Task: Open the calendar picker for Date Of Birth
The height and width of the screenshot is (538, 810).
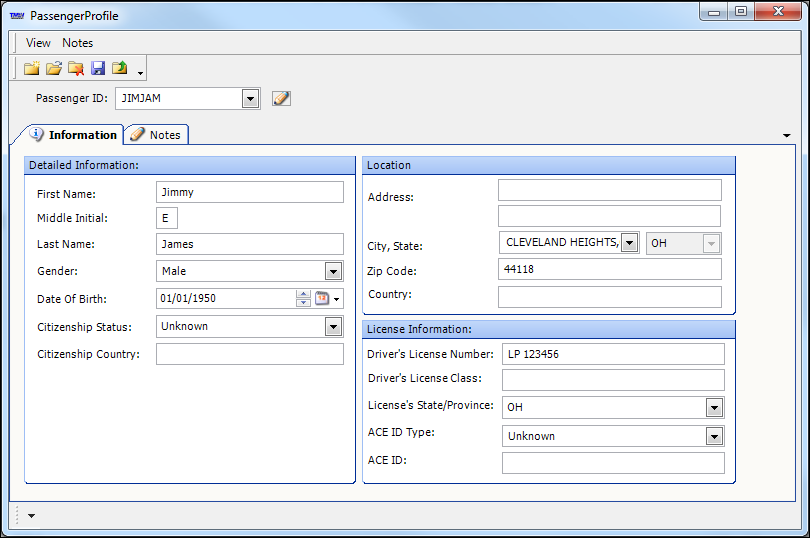Action: 323,298
